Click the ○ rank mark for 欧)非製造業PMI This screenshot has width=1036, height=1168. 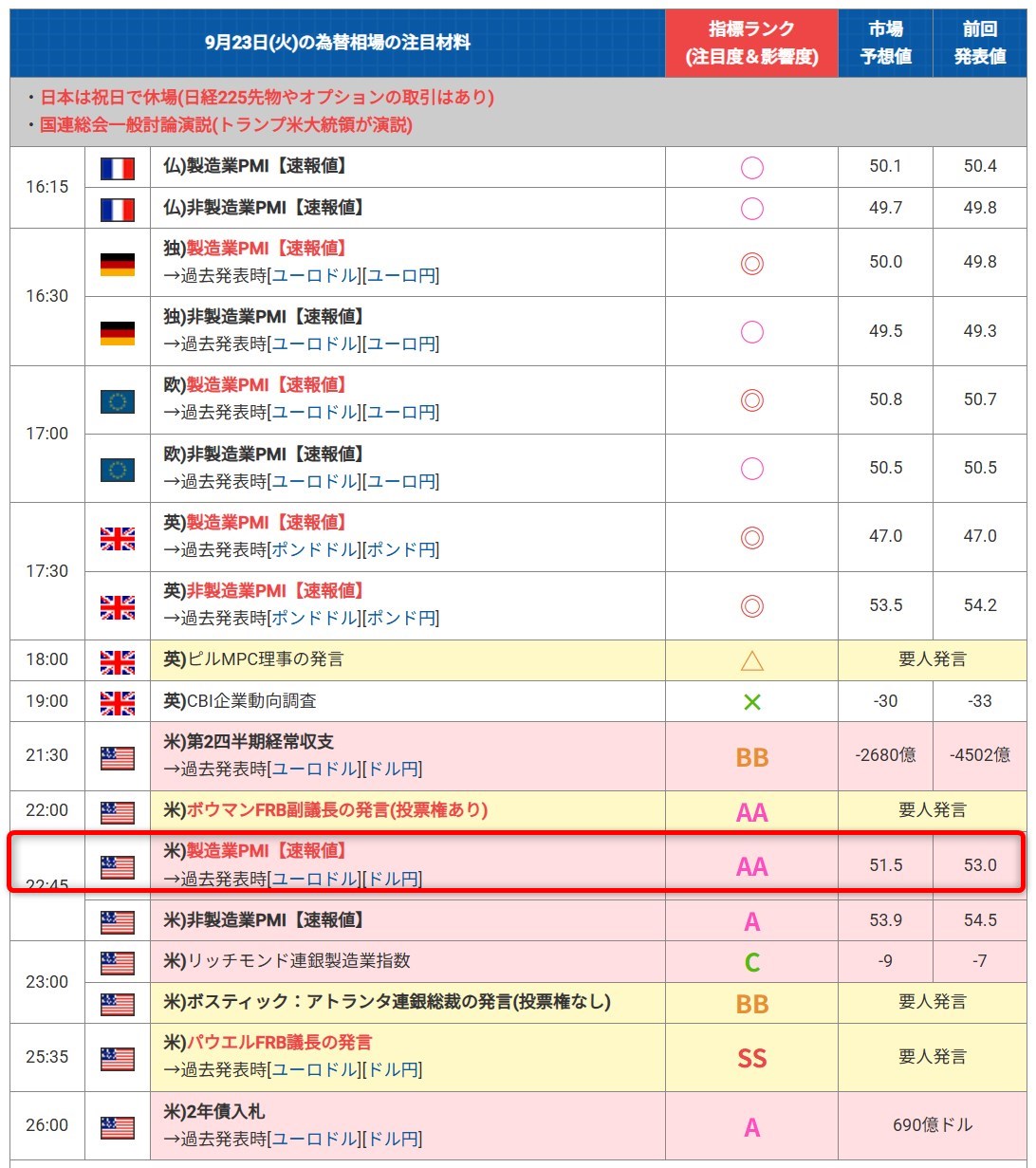[752, 469]
